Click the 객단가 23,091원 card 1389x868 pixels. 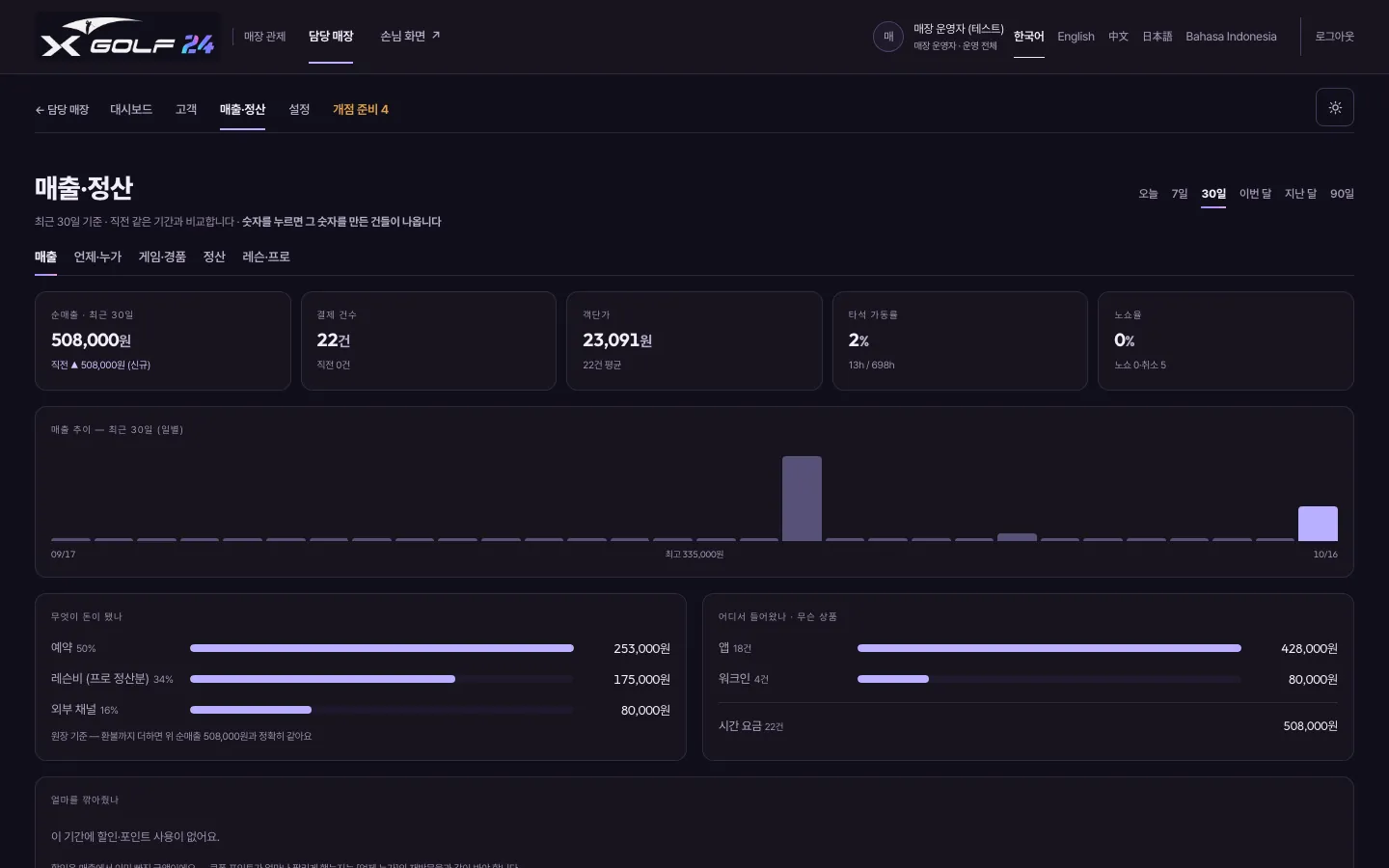[694, 341]
